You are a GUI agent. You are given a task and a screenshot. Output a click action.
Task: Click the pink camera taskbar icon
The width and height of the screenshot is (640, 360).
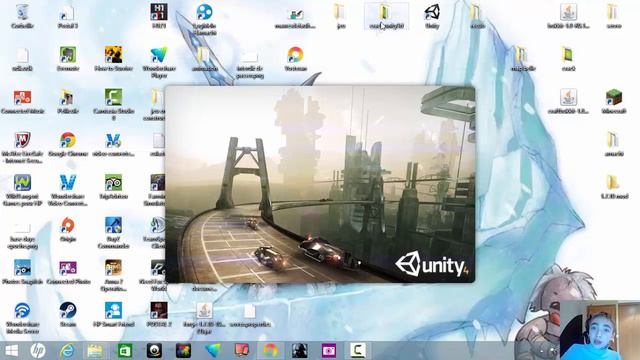click(329, 351)
